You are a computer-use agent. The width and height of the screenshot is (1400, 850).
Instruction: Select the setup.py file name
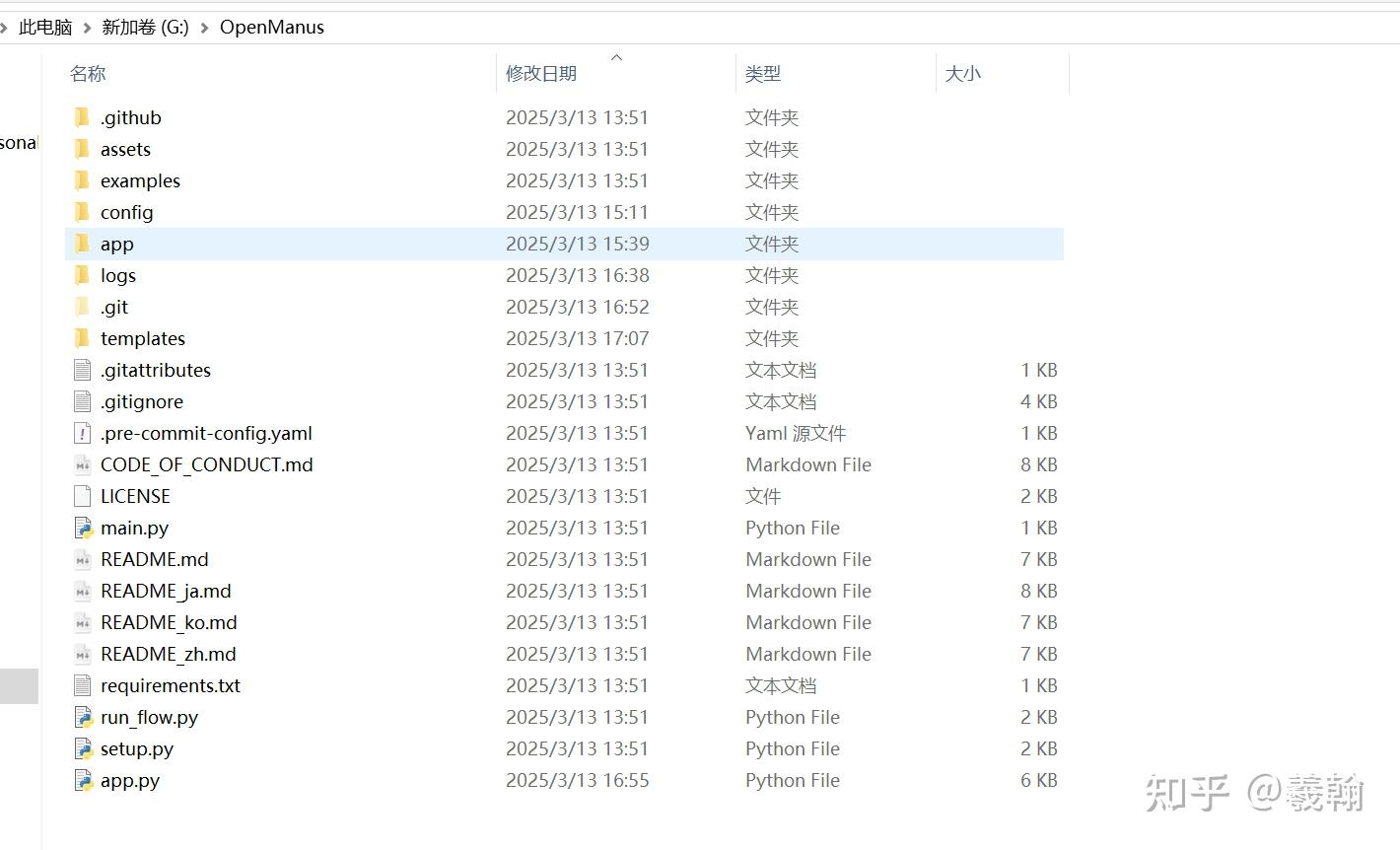137,749
